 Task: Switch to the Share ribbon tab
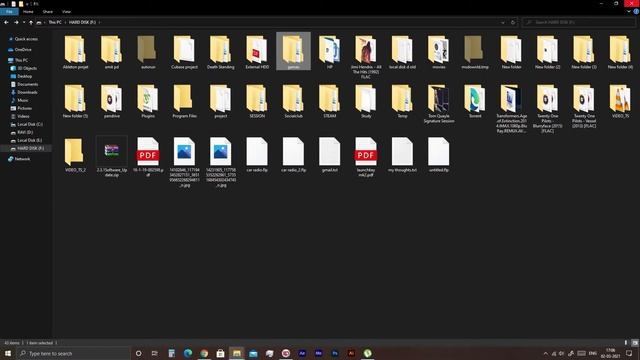(48, 11)
